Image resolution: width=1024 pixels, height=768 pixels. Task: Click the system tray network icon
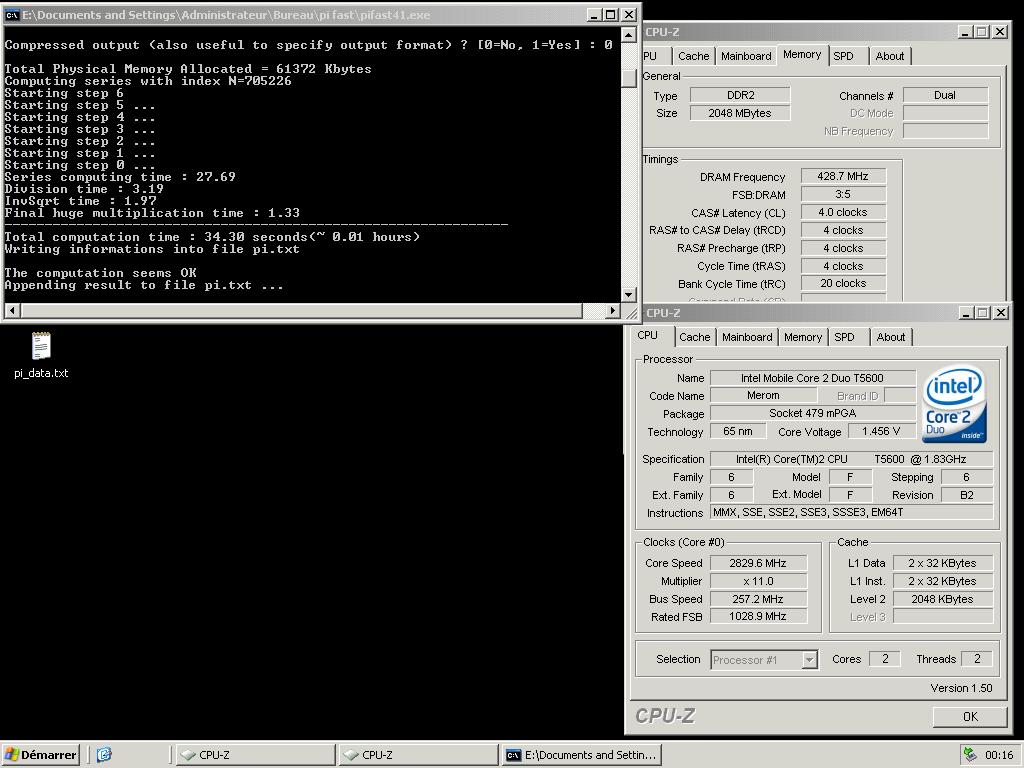click(970, 755)
